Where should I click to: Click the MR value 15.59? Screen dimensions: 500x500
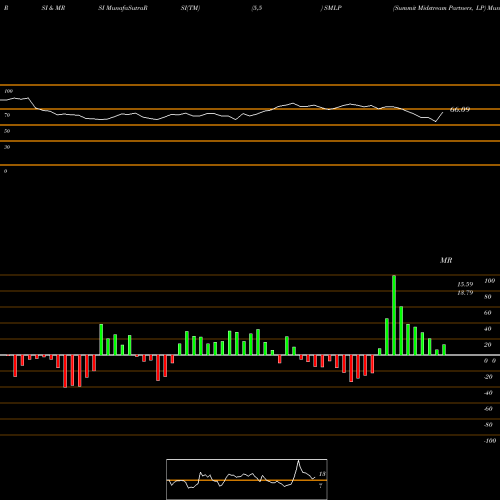click(x=465, y=284)
